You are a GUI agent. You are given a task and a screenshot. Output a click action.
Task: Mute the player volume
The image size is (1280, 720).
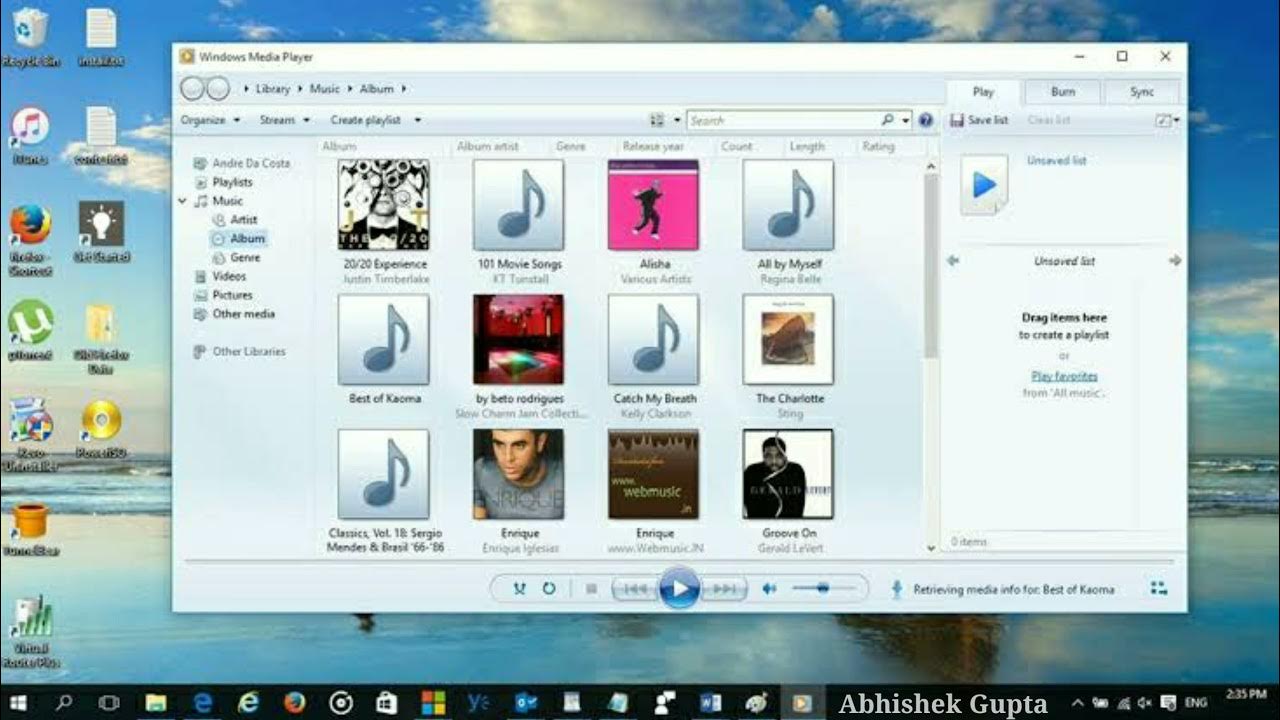point(768,589)
